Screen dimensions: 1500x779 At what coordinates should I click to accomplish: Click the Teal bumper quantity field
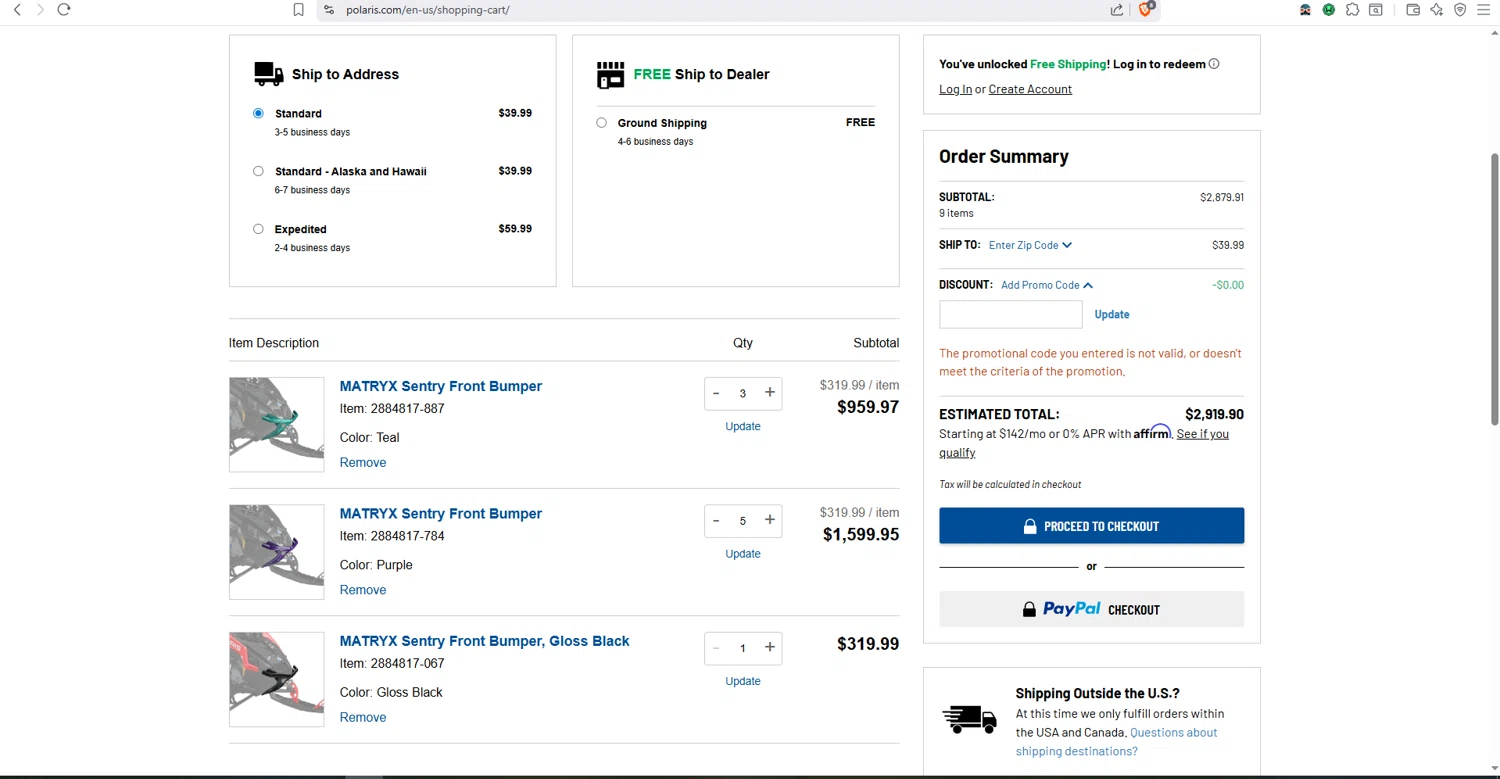click(x=743, y=394)
